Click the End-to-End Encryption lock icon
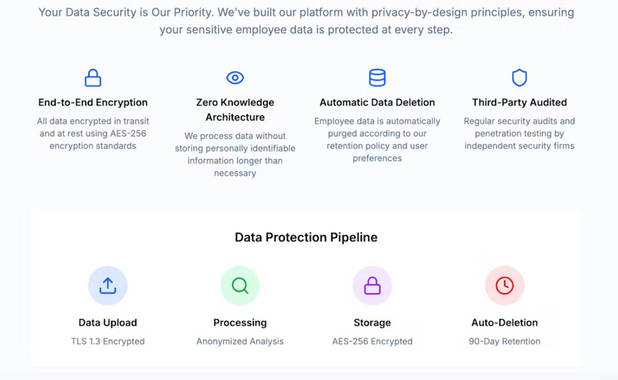This screenshot has height=380, width=618. click(x=93, y=78)
